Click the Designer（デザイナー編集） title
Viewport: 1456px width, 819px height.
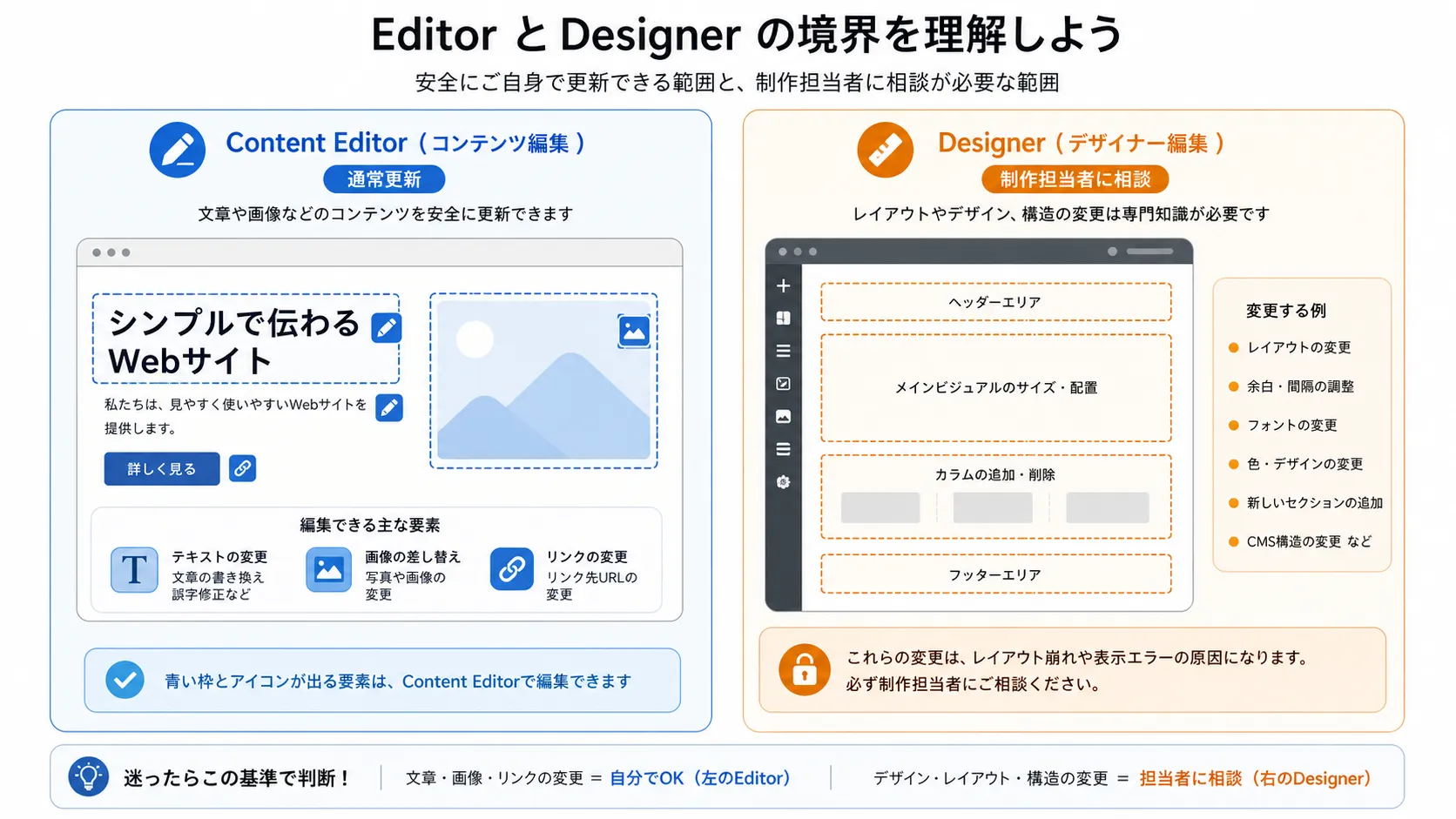click(x=1082, y=142)
